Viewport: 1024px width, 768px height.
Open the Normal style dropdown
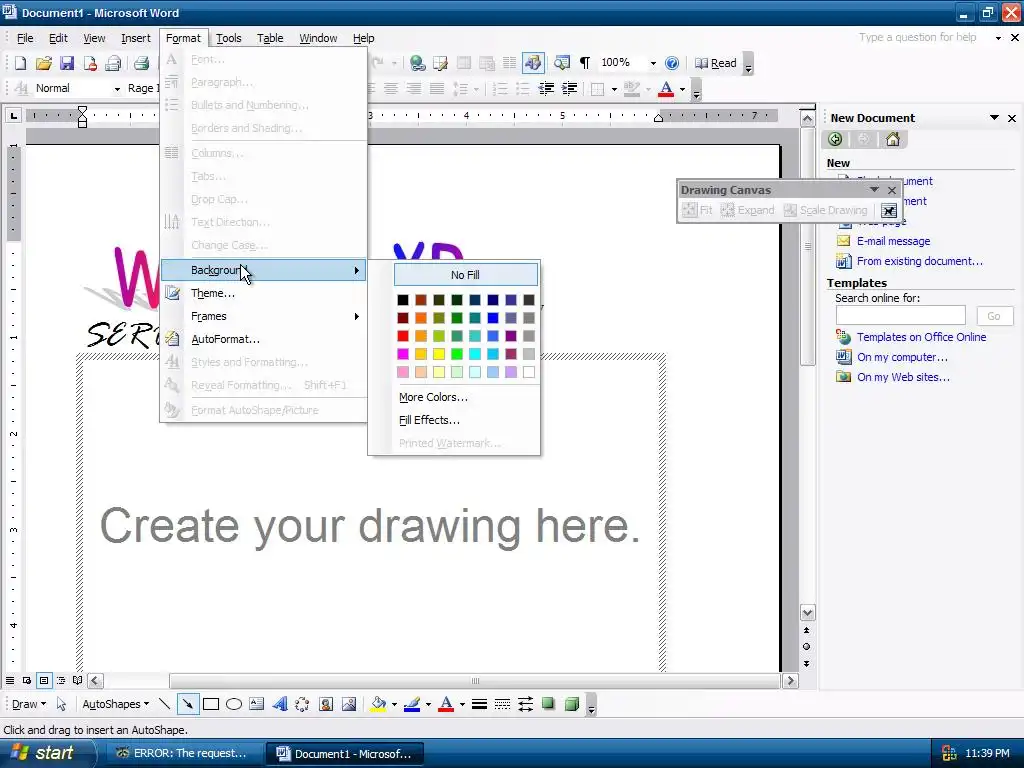click(117, 88)
